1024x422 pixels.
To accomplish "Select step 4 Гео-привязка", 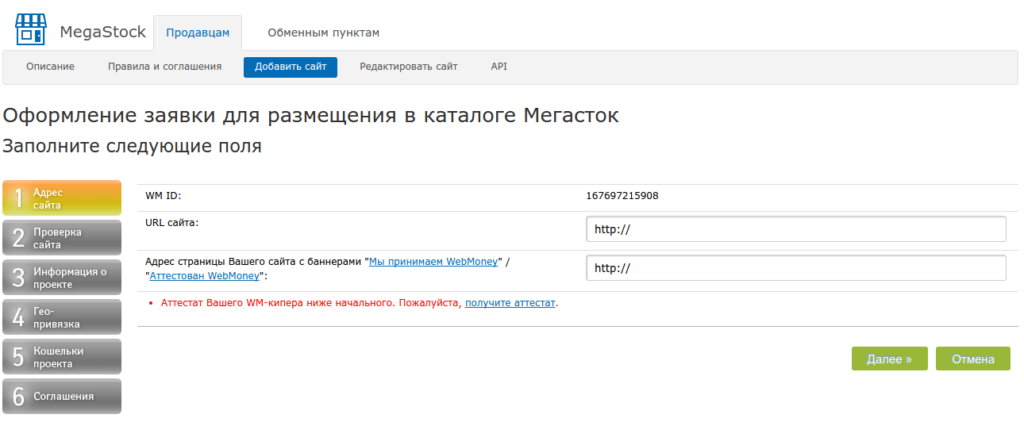I will (62, 317).
